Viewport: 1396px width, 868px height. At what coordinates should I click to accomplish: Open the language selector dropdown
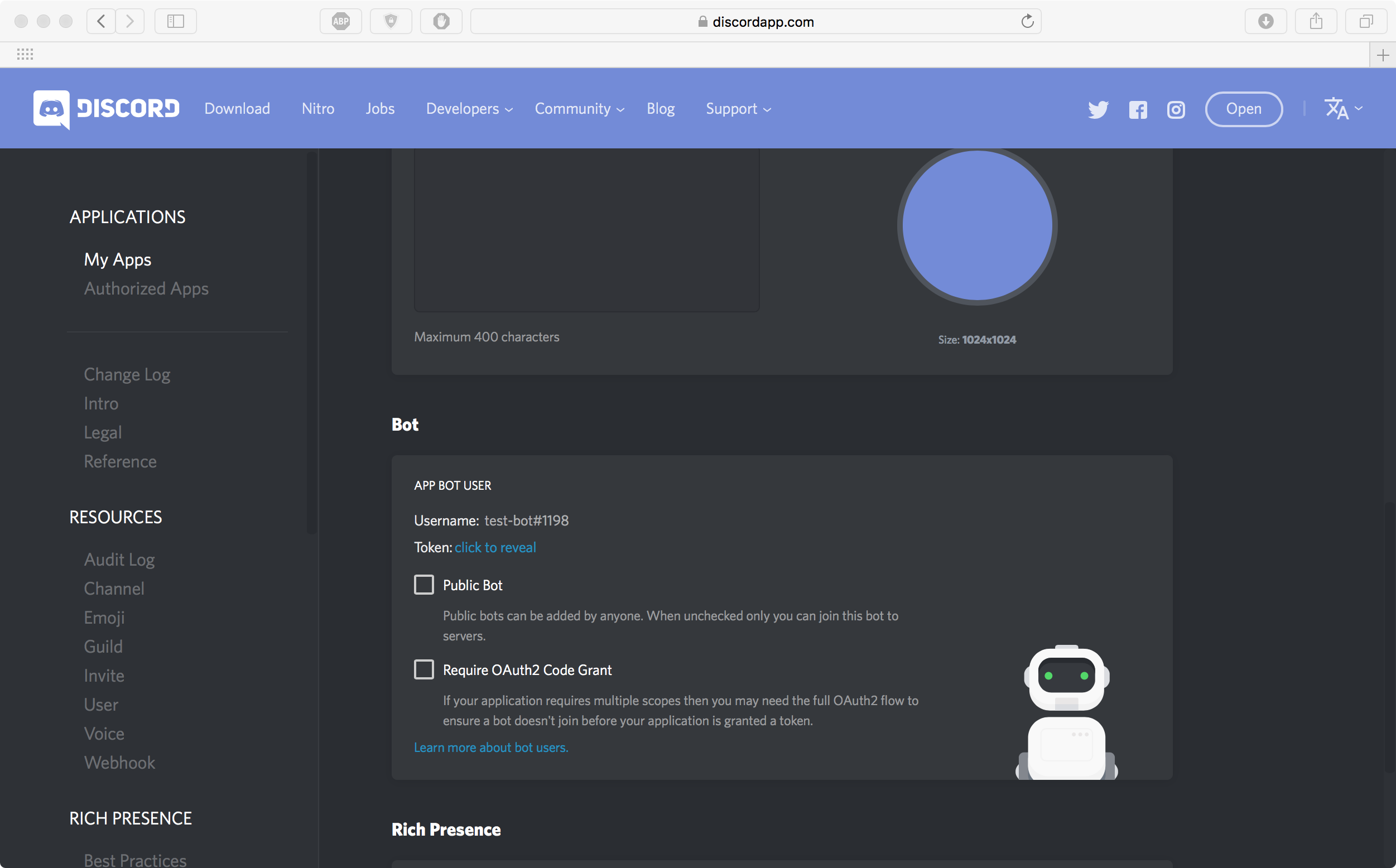tap(1342, 108)
